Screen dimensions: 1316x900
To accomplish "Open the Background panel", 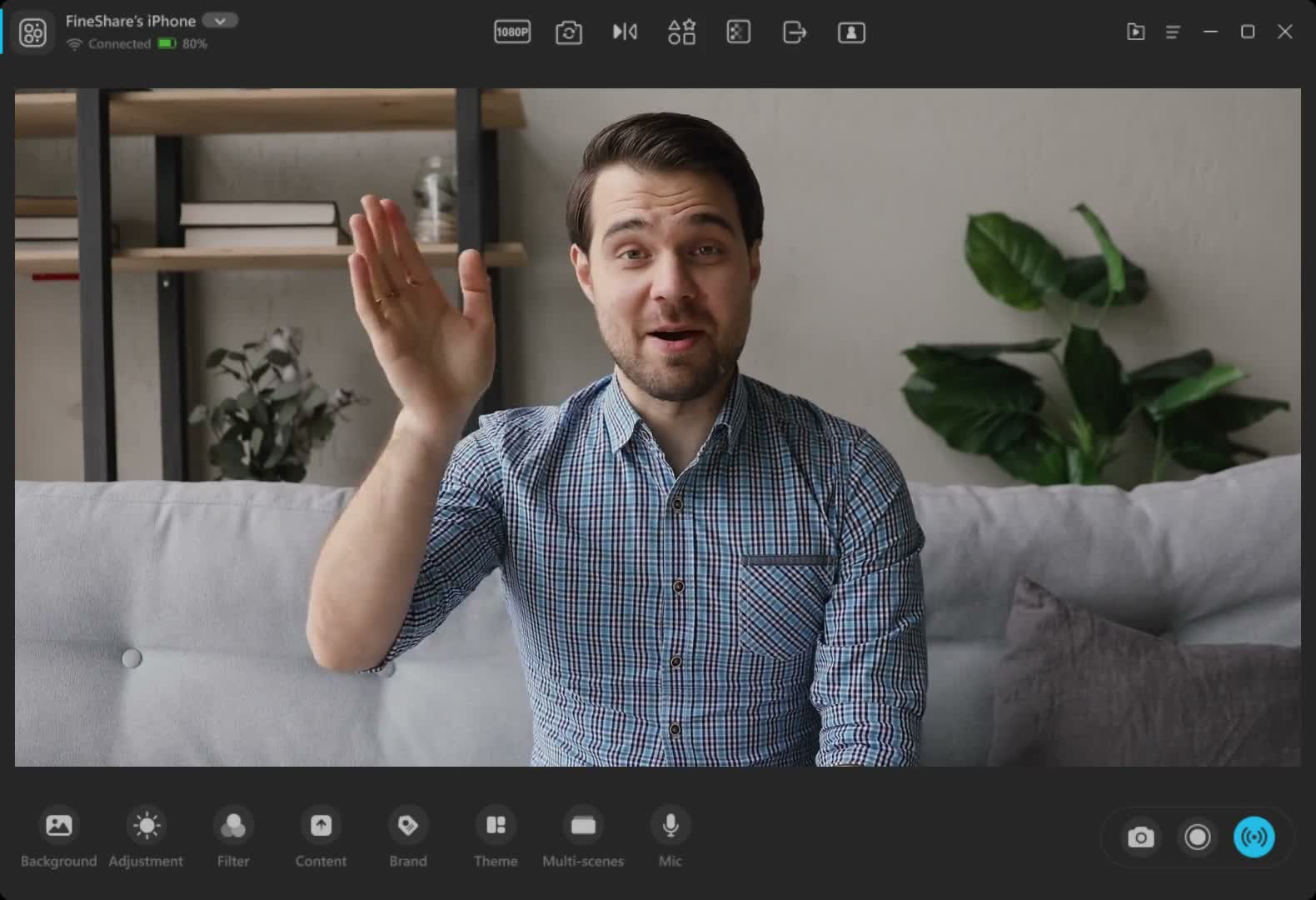I will [x=58, y=837].
